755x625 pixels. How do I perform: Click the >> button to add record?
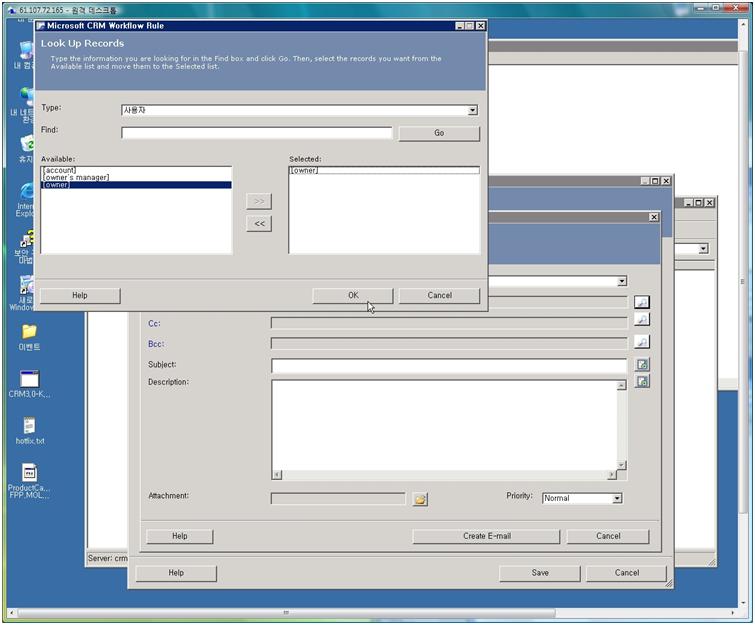pos(259,201)
